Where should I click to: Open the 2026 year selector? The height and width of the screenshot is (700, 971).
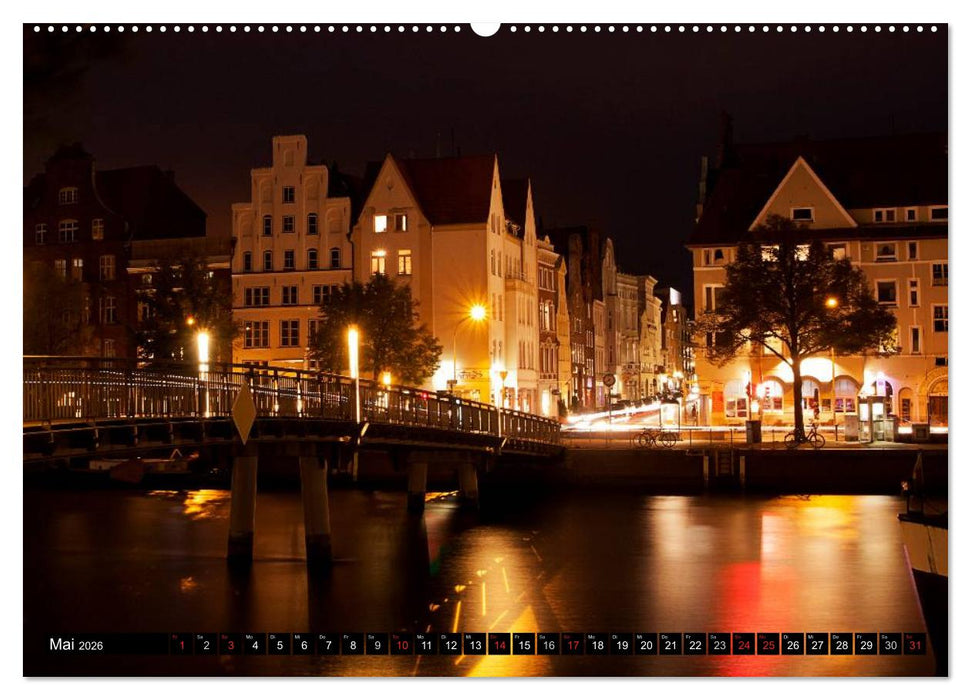pyautogui.click(x=92, y=647)
